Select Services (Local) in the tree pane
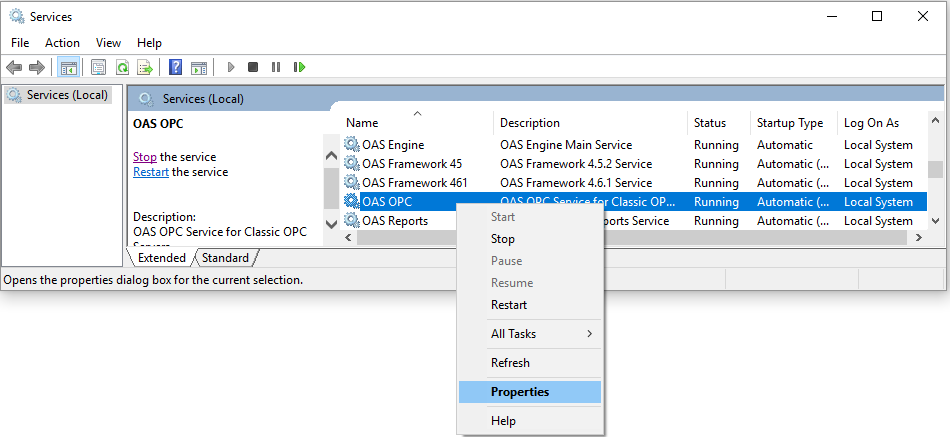The image size is (950, 437). coord(58,95)
